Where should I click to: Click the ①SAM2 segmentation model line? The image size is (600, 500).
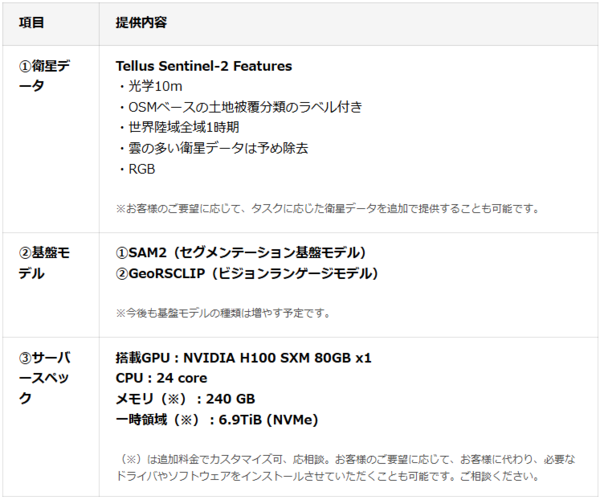241,252
